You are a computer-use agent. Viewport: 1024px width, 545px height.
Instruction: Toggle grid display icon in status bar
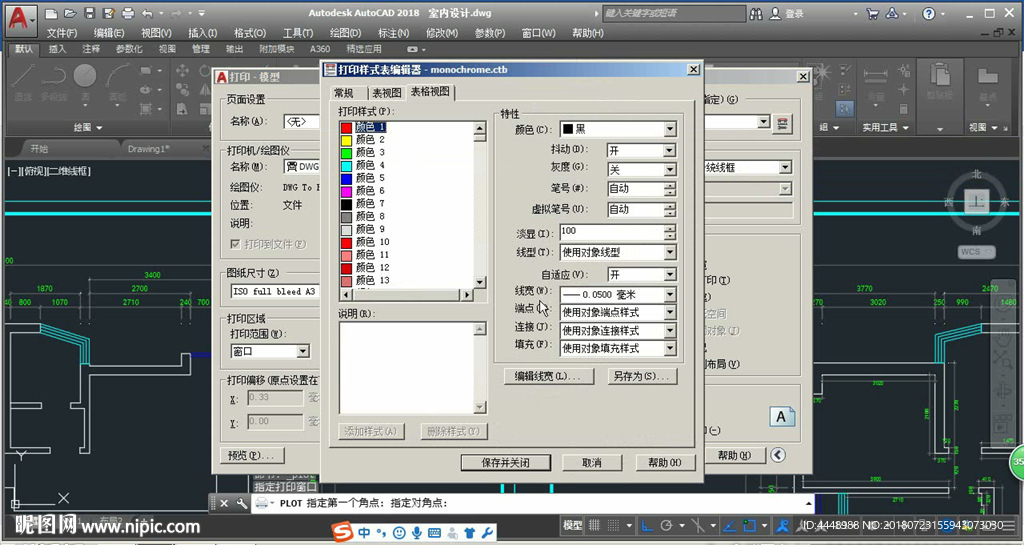click(594, 525)
